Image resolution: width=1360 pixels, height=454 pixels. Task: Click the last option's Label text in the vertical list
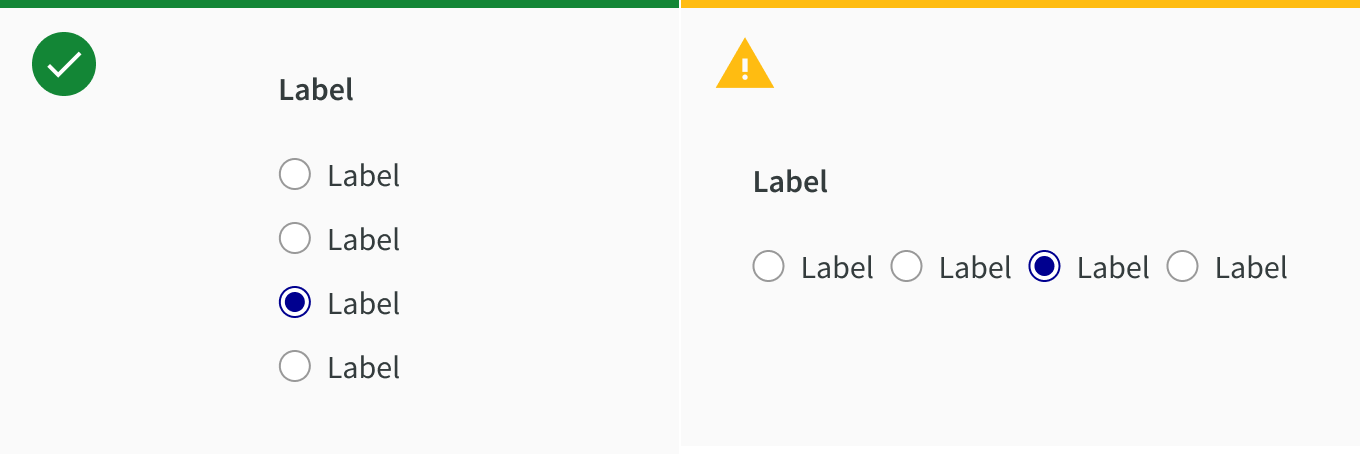[x=364, y=368]
